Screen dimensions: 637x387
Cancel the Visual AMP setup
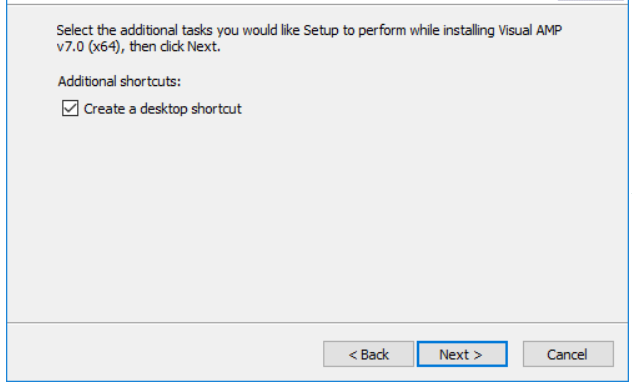568,354
